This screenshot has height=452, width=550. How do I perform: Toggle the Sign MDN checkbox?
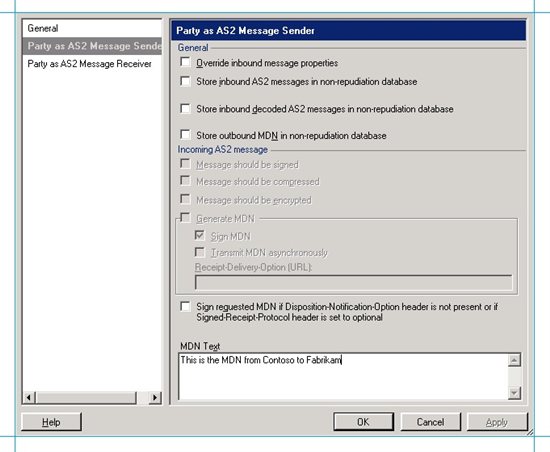(200, 235)
